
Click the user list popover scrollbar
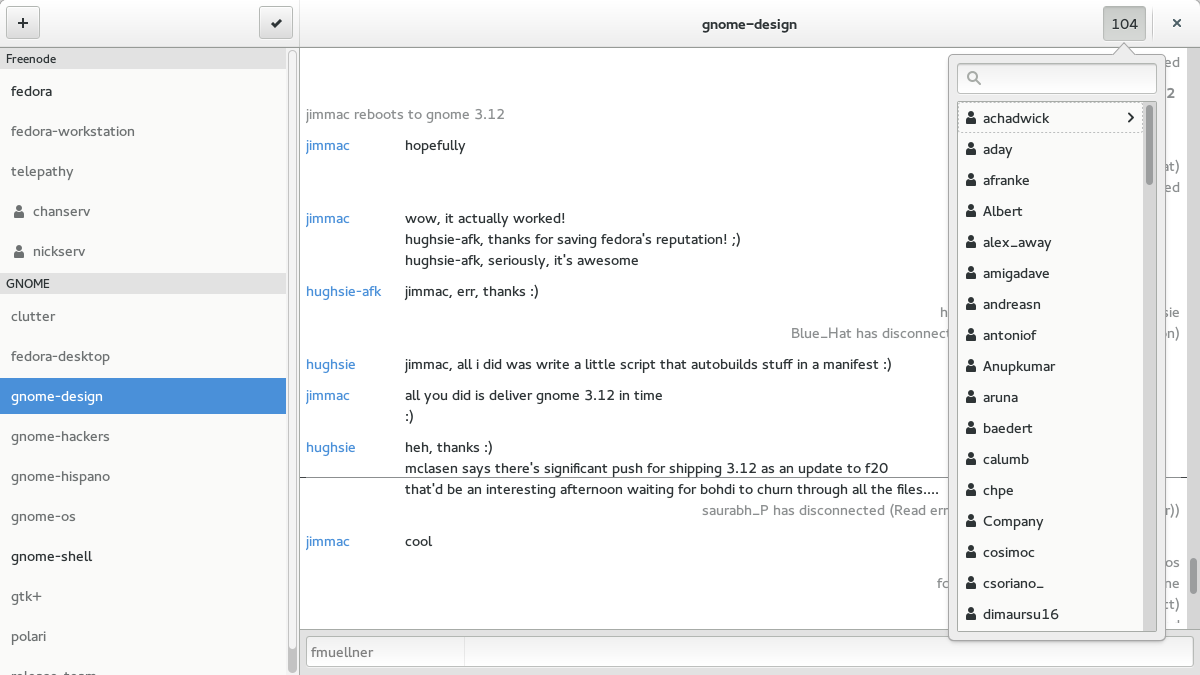tap(1150, 145)
